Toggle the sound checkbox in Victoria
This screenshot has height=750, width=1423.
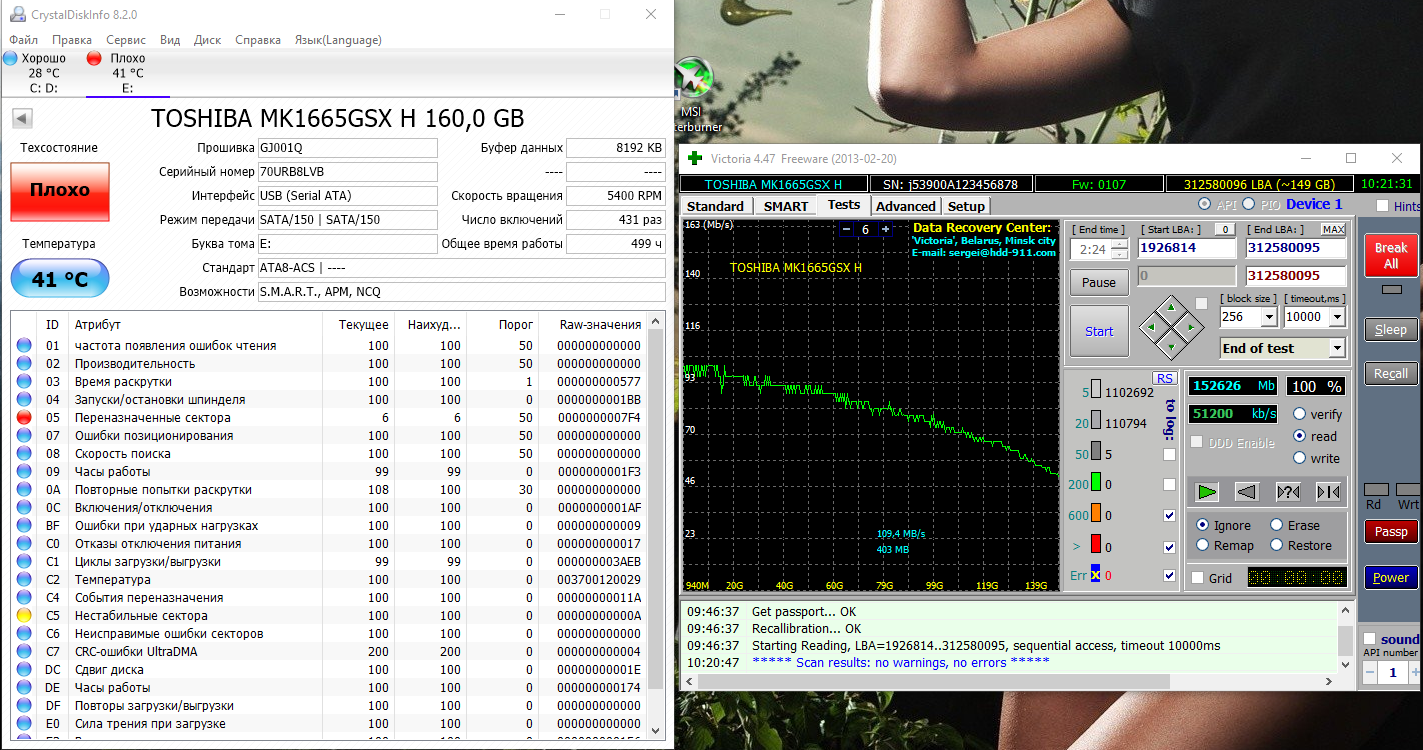pos(1370,639)
